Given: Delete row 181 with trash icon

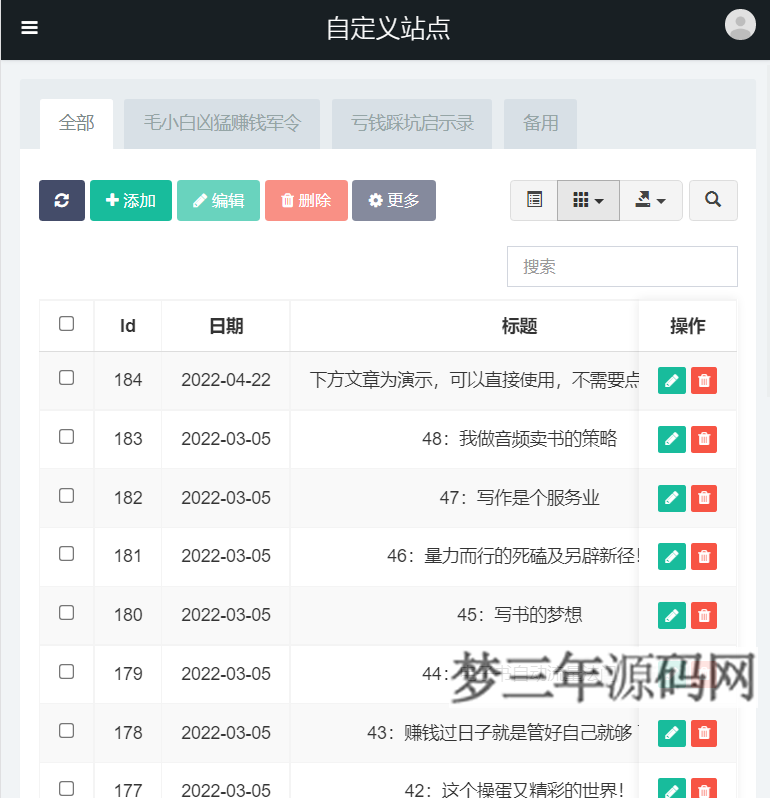Looking at the screenshot, I should [x=704, y=556].
